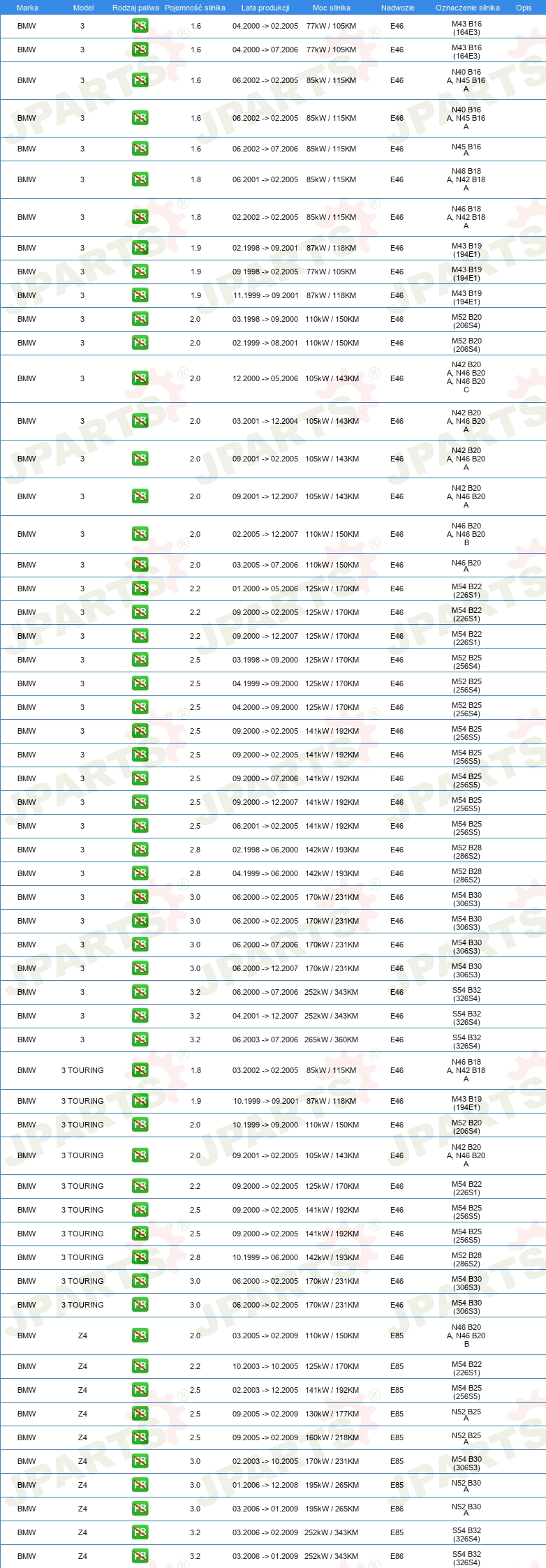Click the Rodzaj paliwa column header
Image resolution: width=546 pixels, height=1568 pixels.
pos(135,8)
